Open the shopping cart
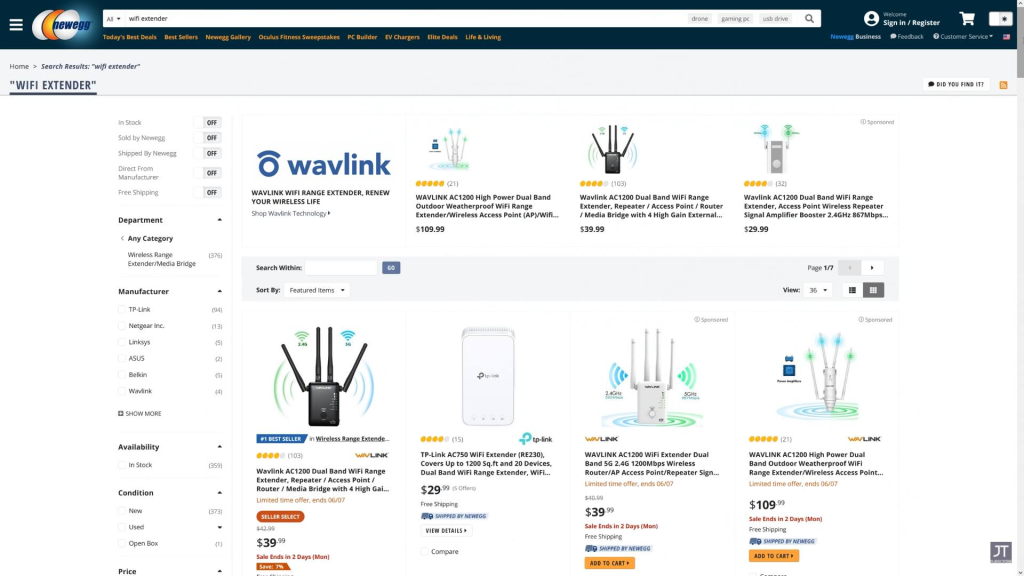This screenshot has height=576, width=1024. (x=967, y=18)
